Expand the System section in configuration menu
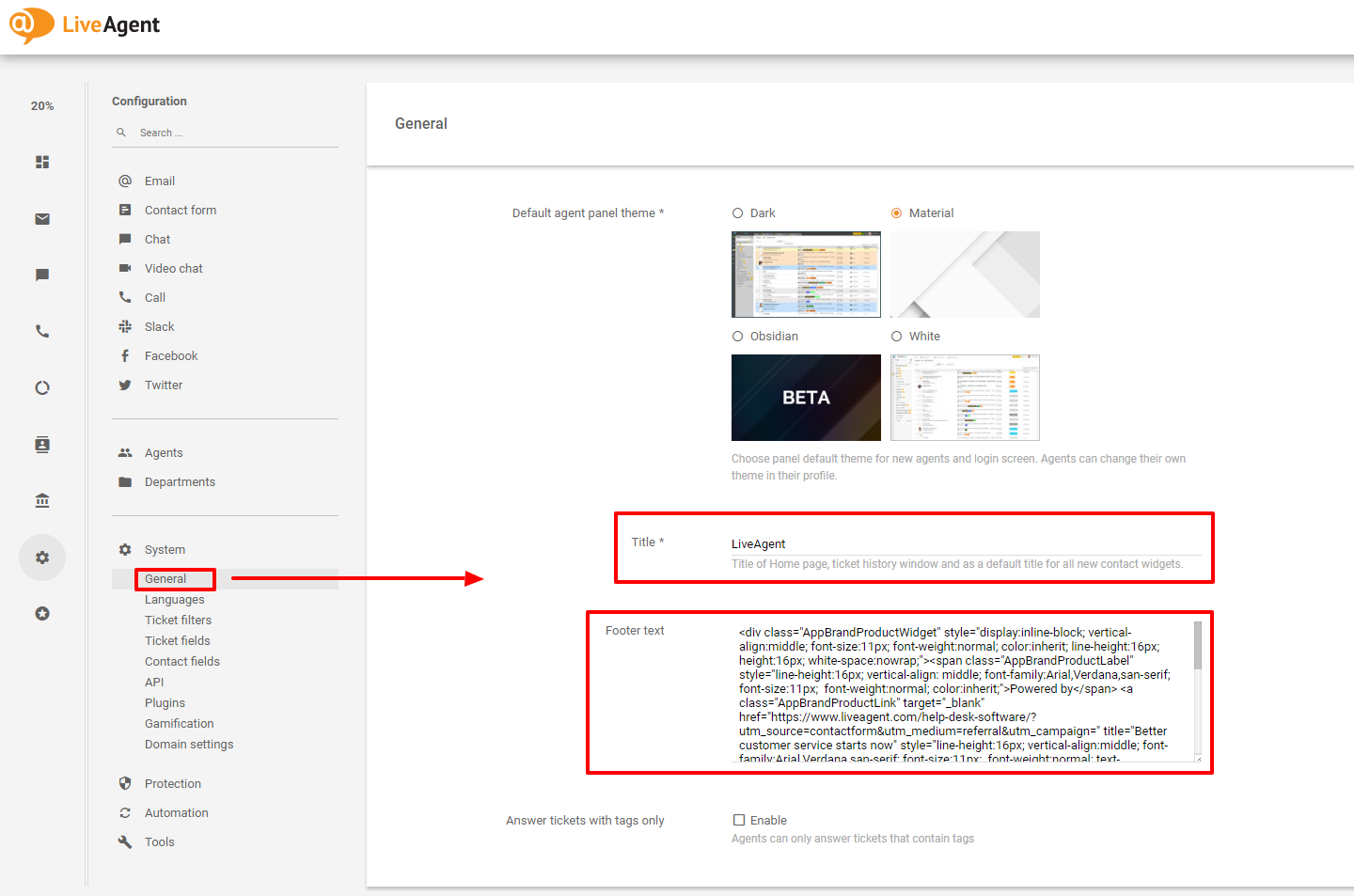The image size is (1354, 896). [x=165, y=550]
